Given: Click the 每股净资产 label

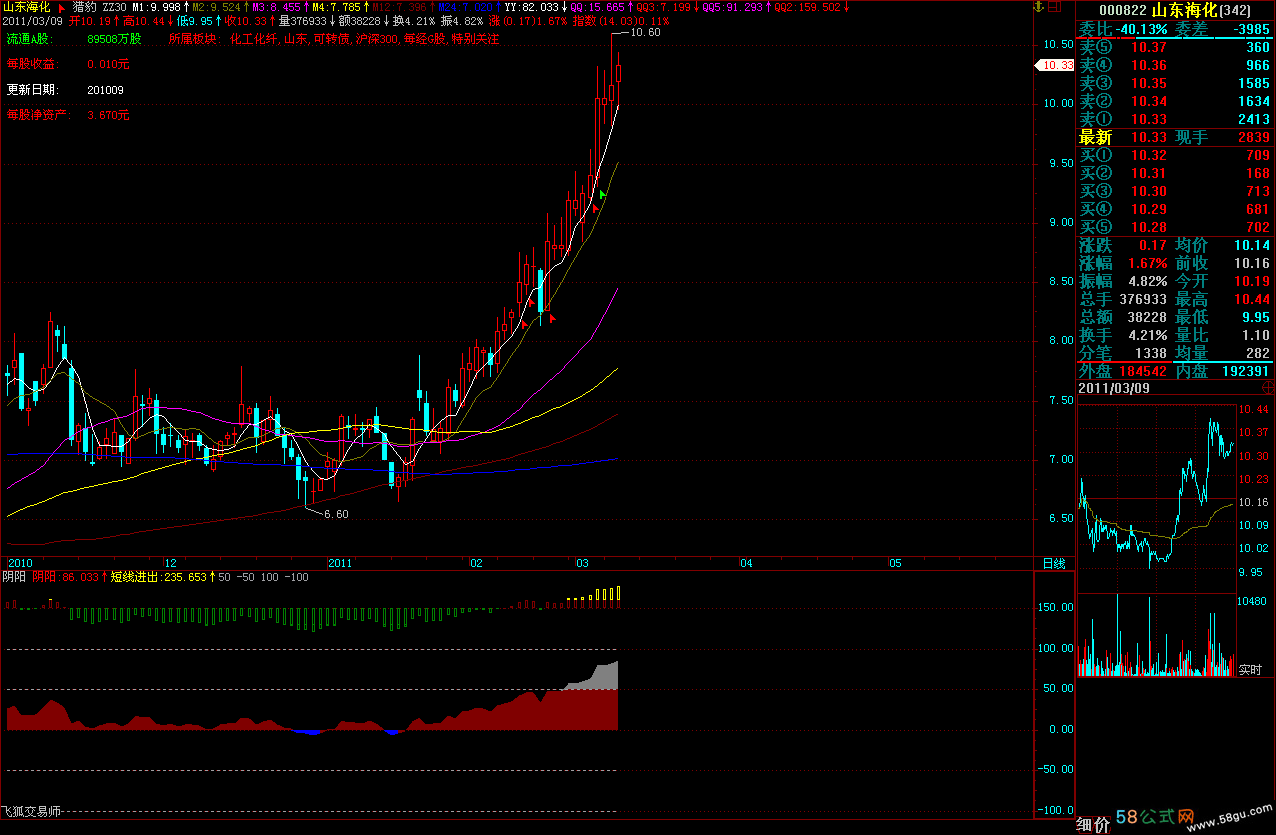Looking at the screenshot, I should pos(37,115).
